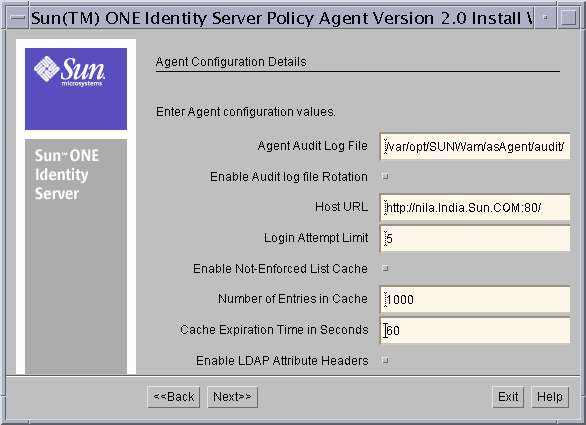Maximize the installer window using title bar square
Viewport: 586px width, 425px height.
pos(568,18)
